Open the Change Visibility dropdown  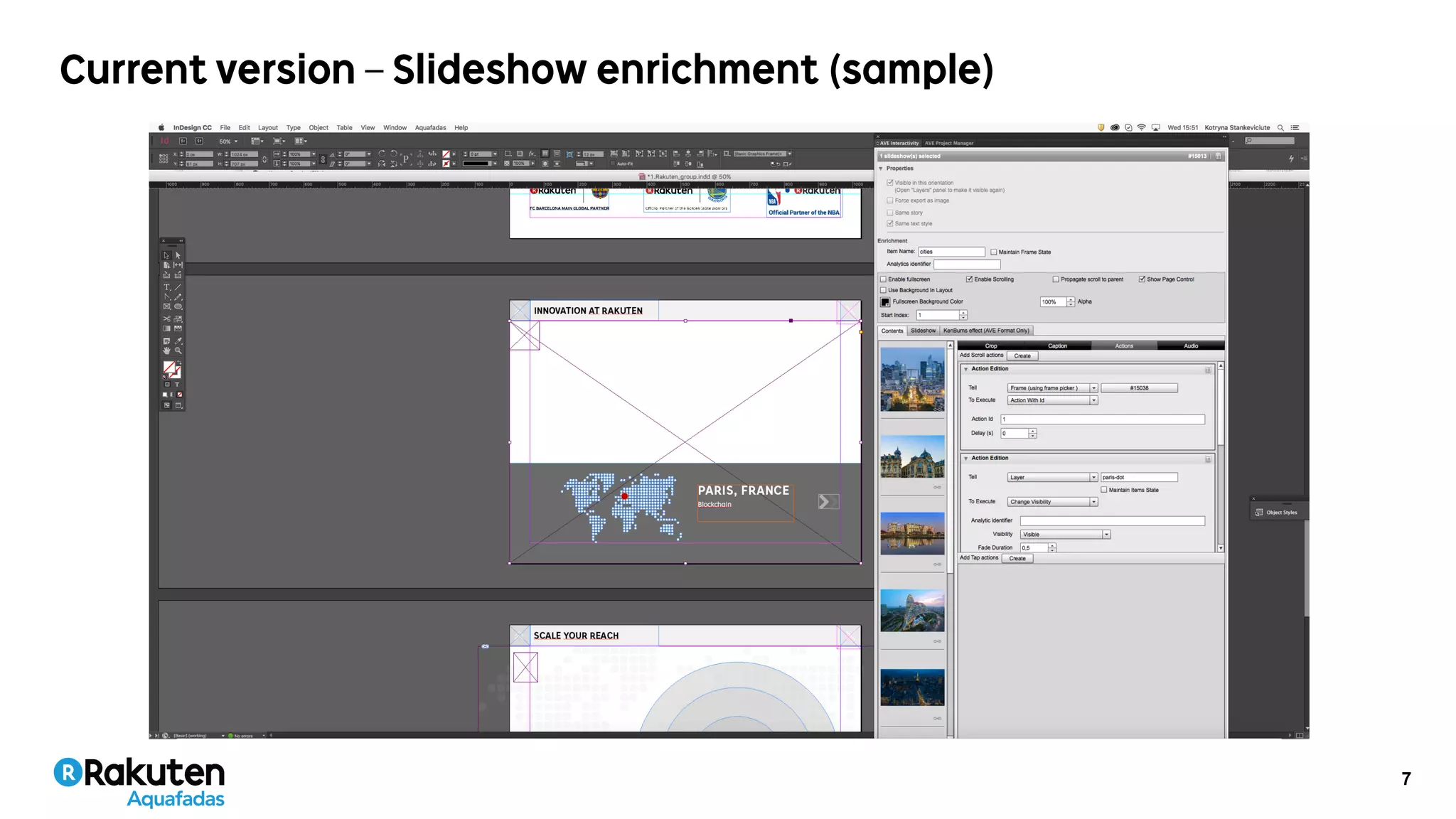coord(1052,502)
